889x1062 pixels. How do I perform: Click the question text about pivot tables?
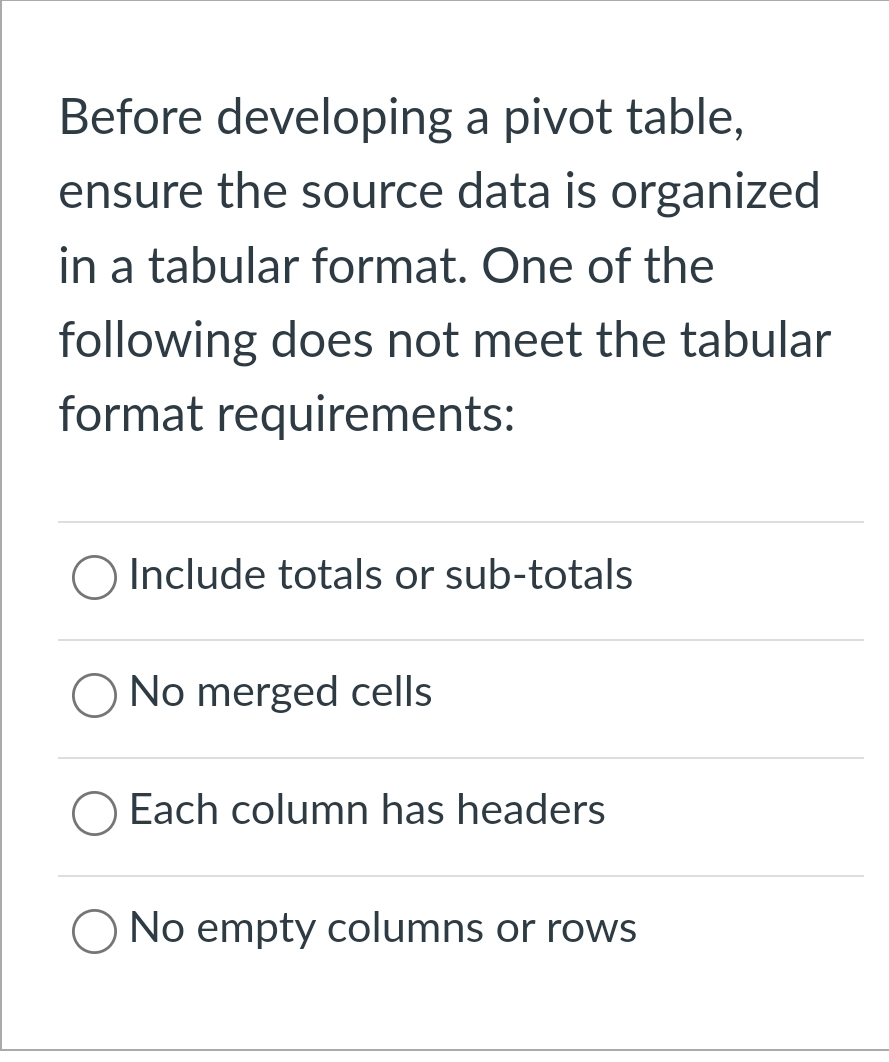pyautogui.click(x=440, y=265)
